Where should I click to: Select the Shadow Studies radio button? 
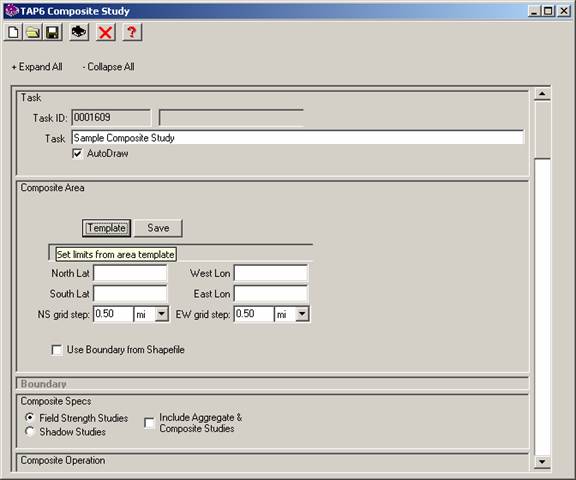coord(30,432)
